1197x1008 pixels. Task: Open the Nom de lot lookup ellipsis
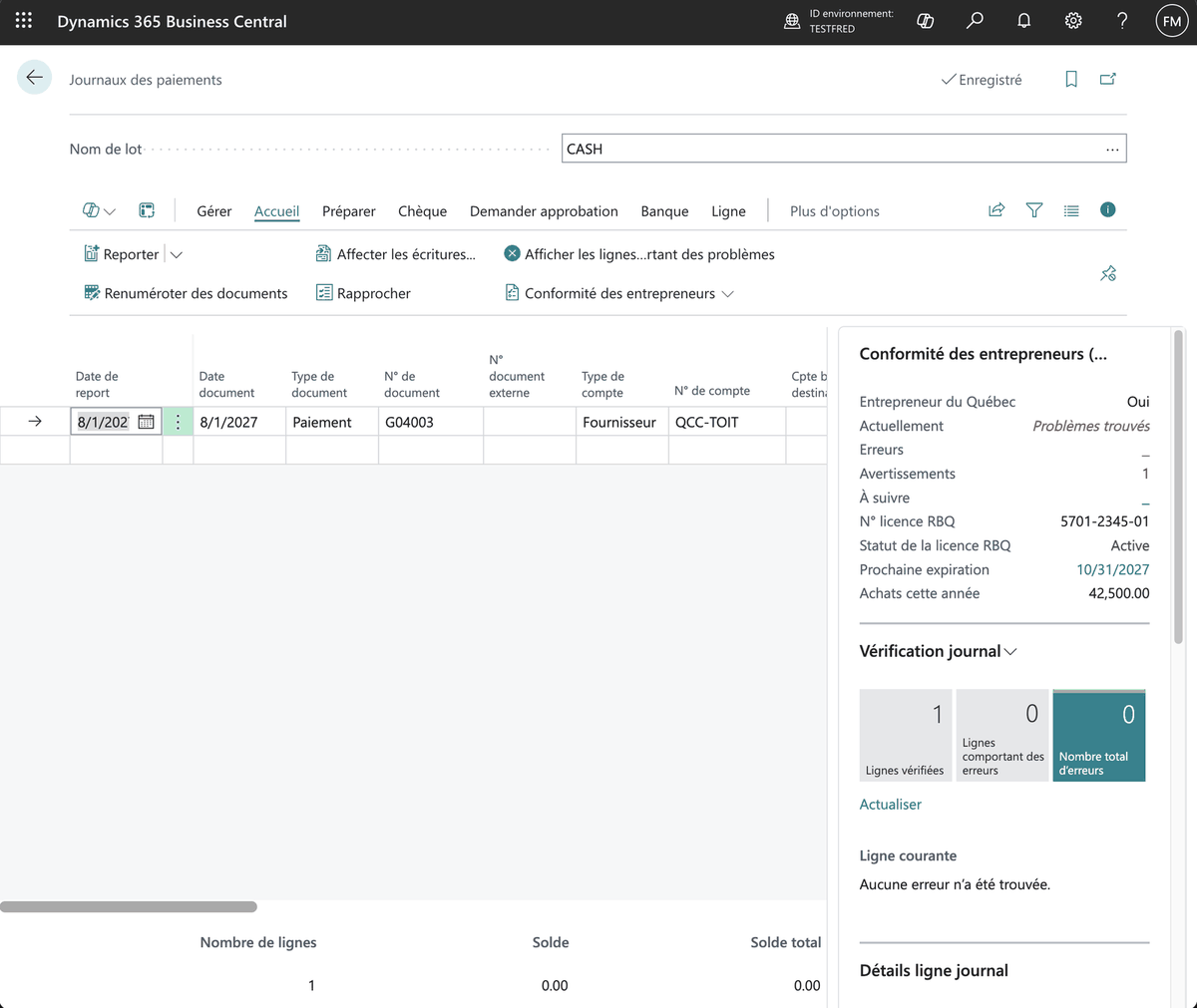[x=1112, y=149]
